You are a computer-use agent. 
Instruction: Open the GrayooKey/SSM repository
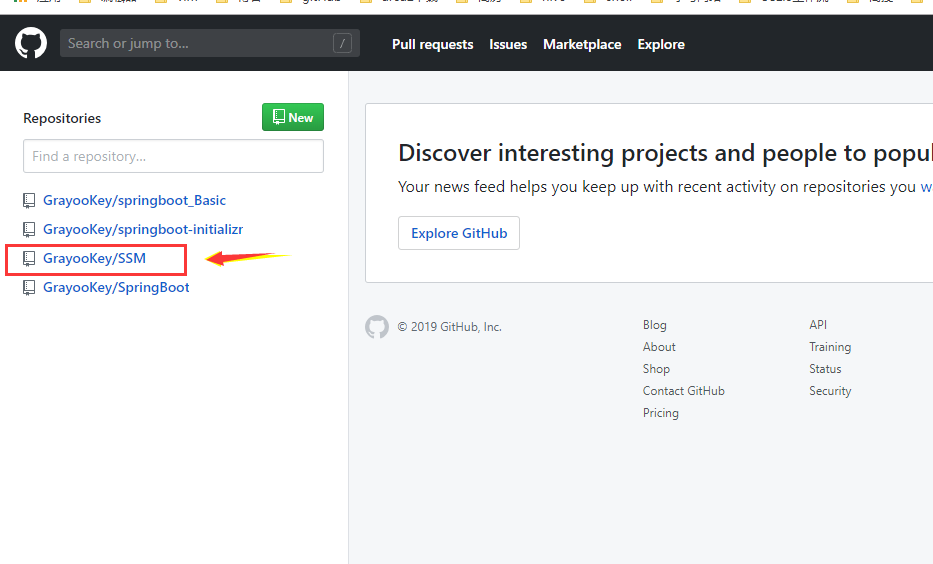pyautogui.click(x=95, y=258)
